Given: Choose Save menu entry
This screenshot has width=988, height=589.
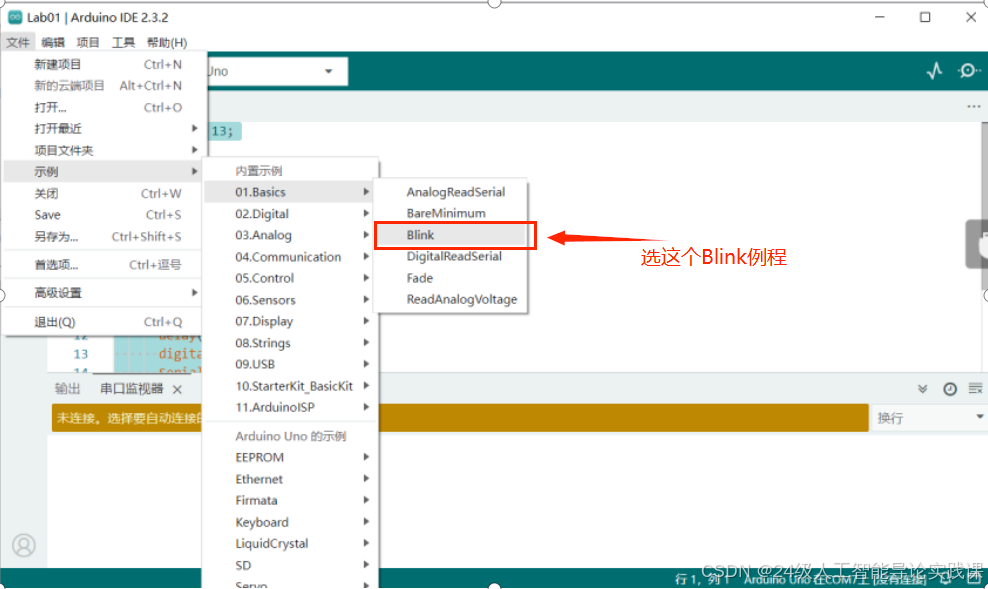Looking at the screenshot, I should (x=103, y=215).
